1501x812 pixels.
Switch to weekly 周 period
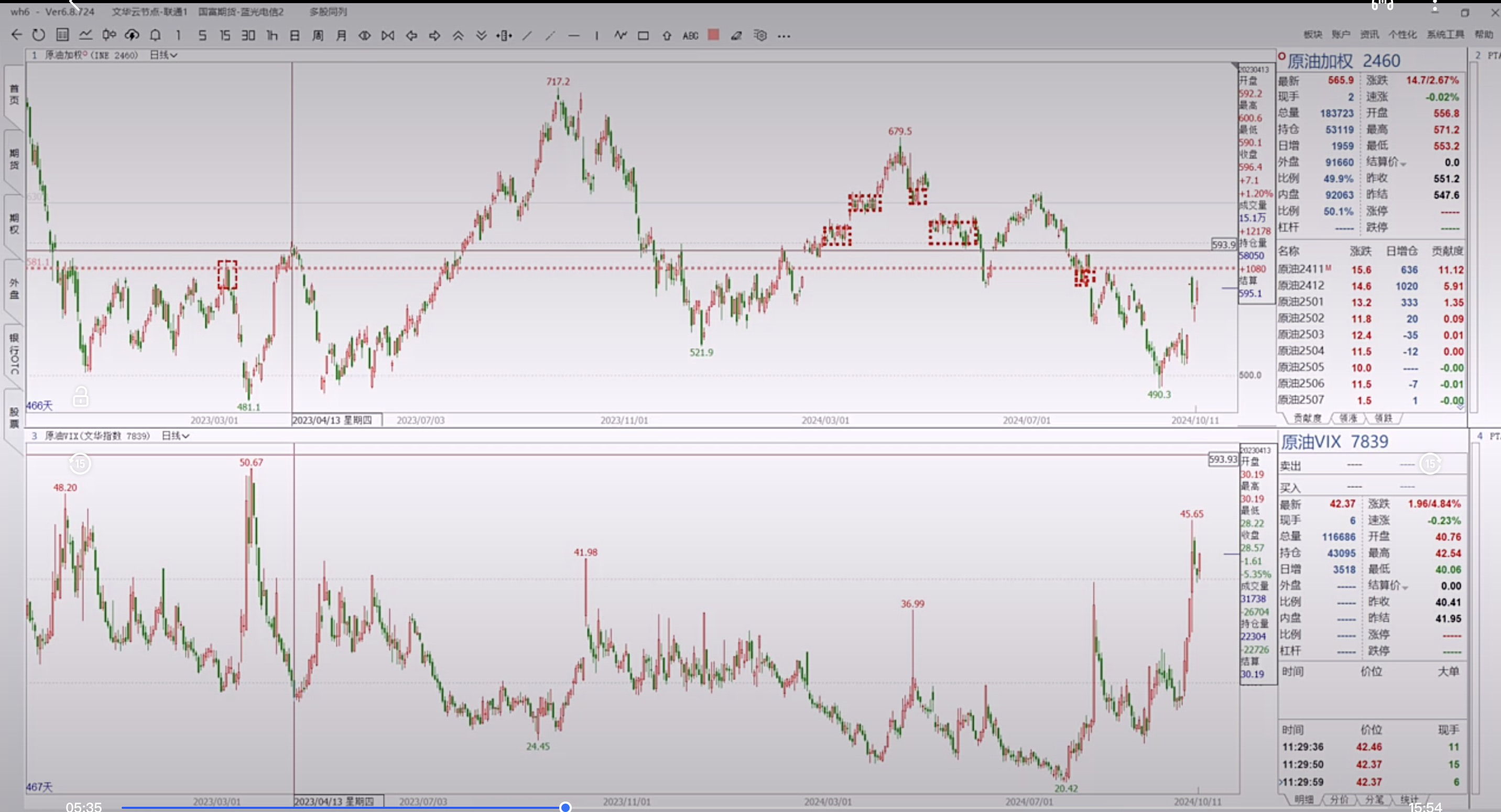click(x=318, y=36)
